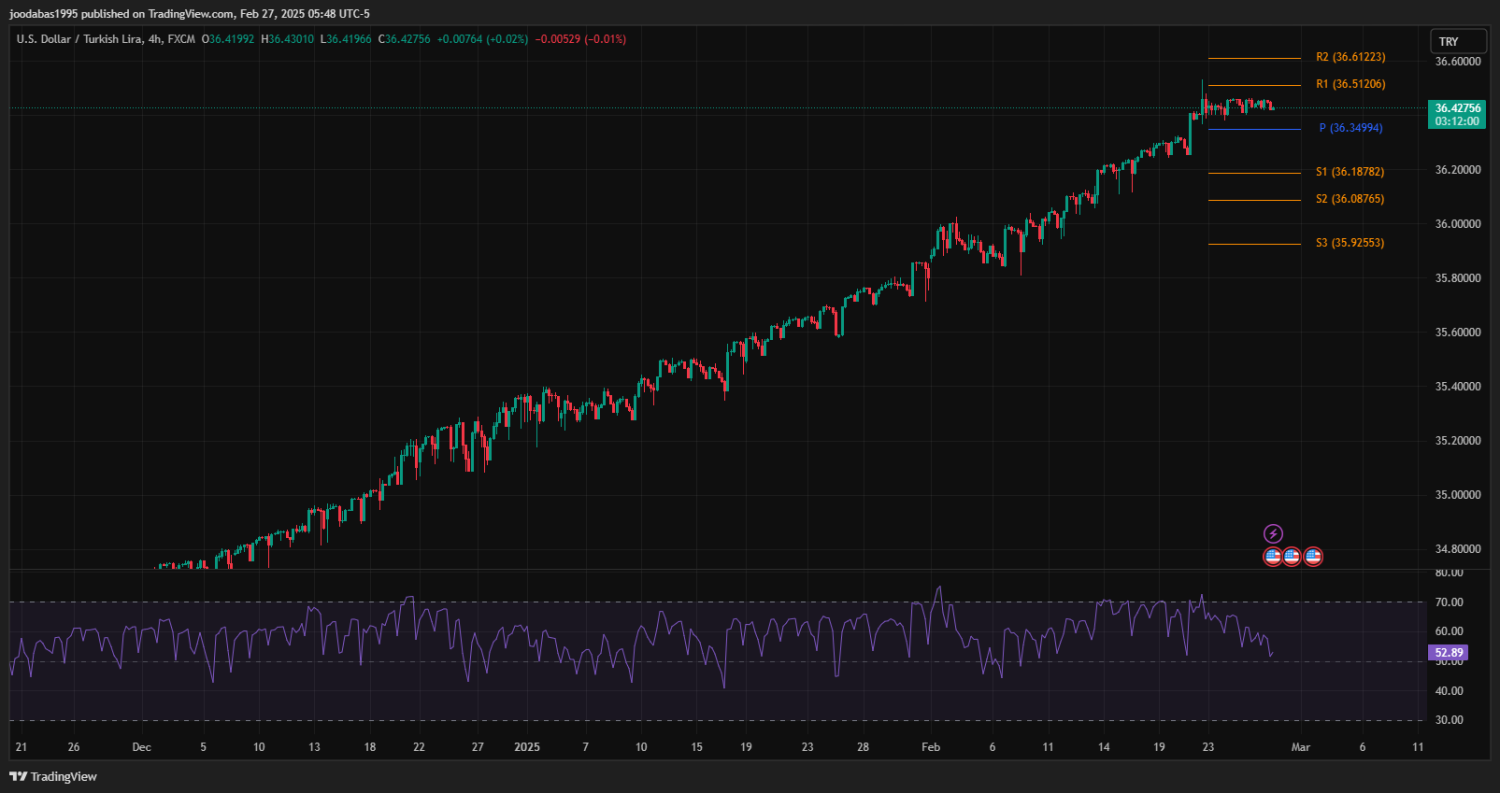Viewport: 1500px width, 793px height.
Task: Click the Mar label on the time axis
Action: pyautogui.click(x=1299, y=747)
